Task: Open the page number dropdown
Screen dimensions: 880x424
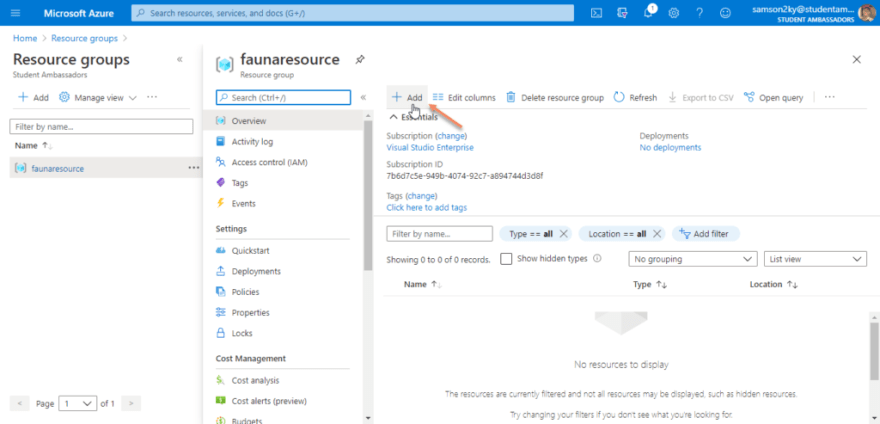Action: tap(77, 403)
